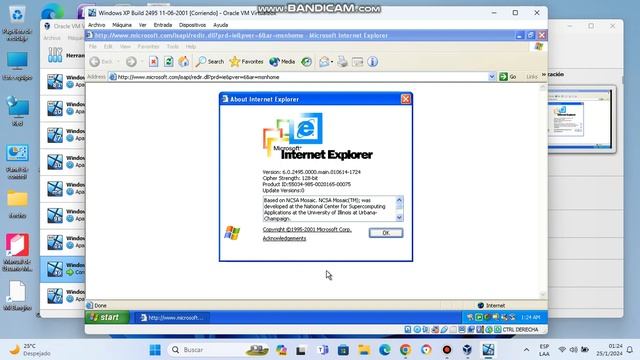Open VirtualBox Archivo menu
Viewport: 640px width, 360px height.
coord(97,25)
